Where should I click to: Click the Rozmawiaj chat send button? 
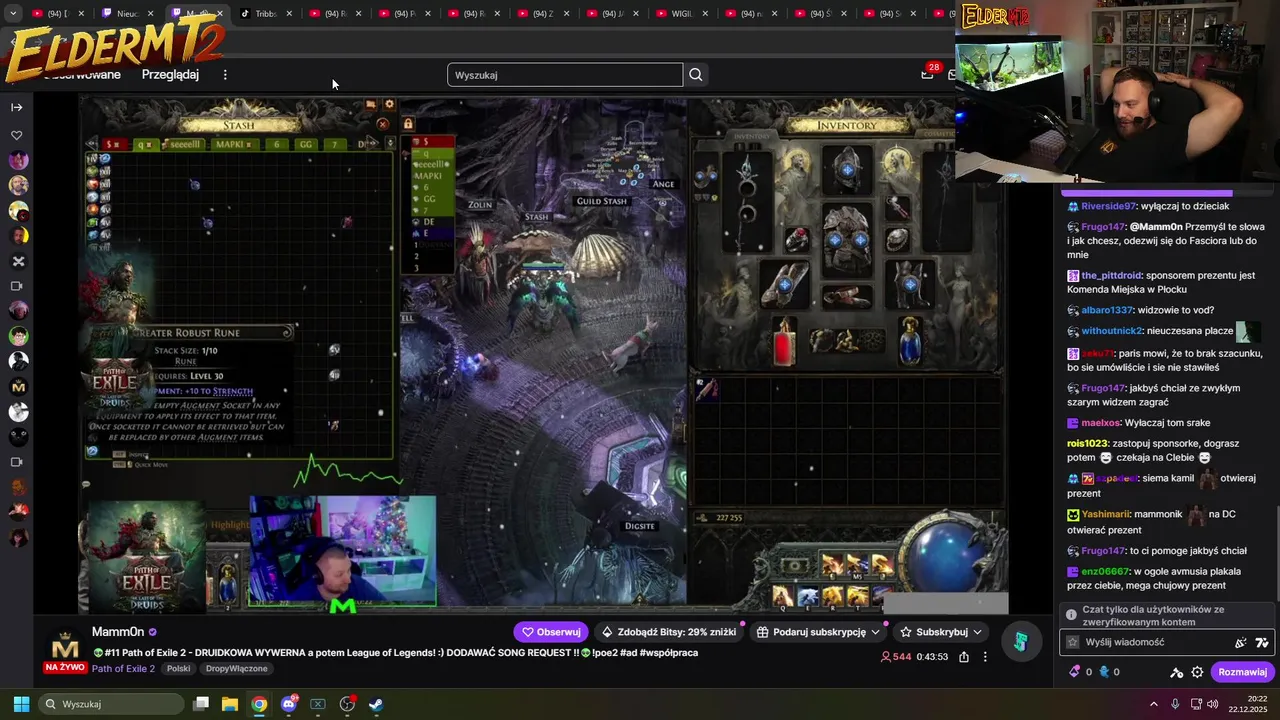point(1242,672)
